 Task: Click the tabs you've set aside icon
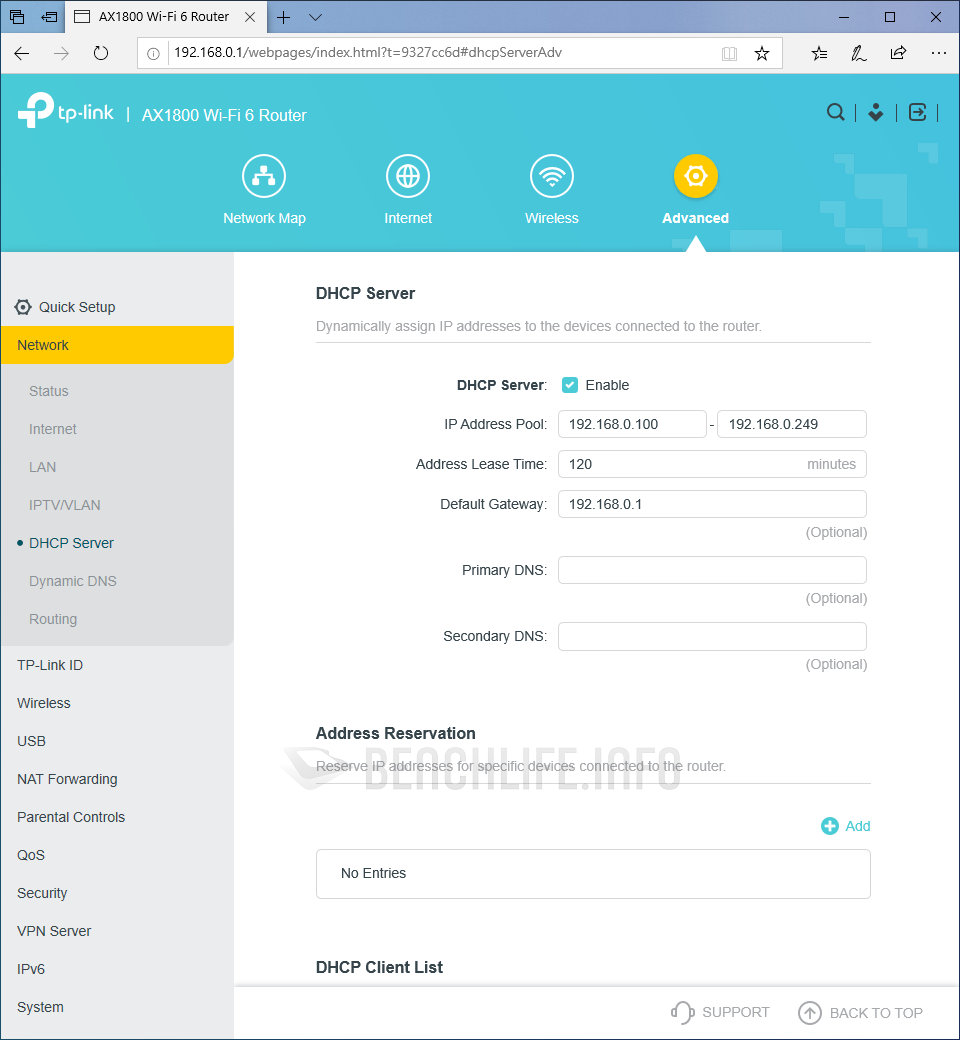pos(17,17)
